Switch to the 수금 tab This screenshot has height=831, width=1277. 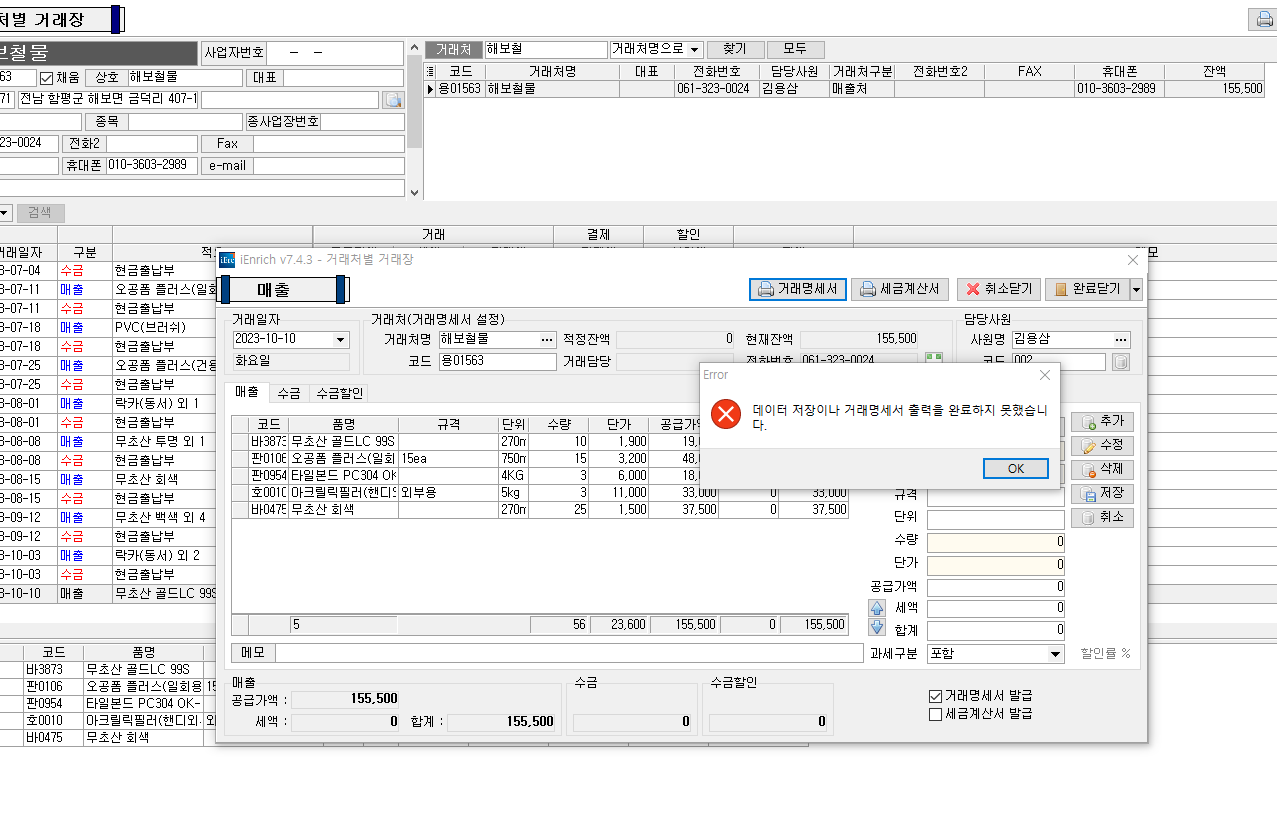[x=288, y=393]
